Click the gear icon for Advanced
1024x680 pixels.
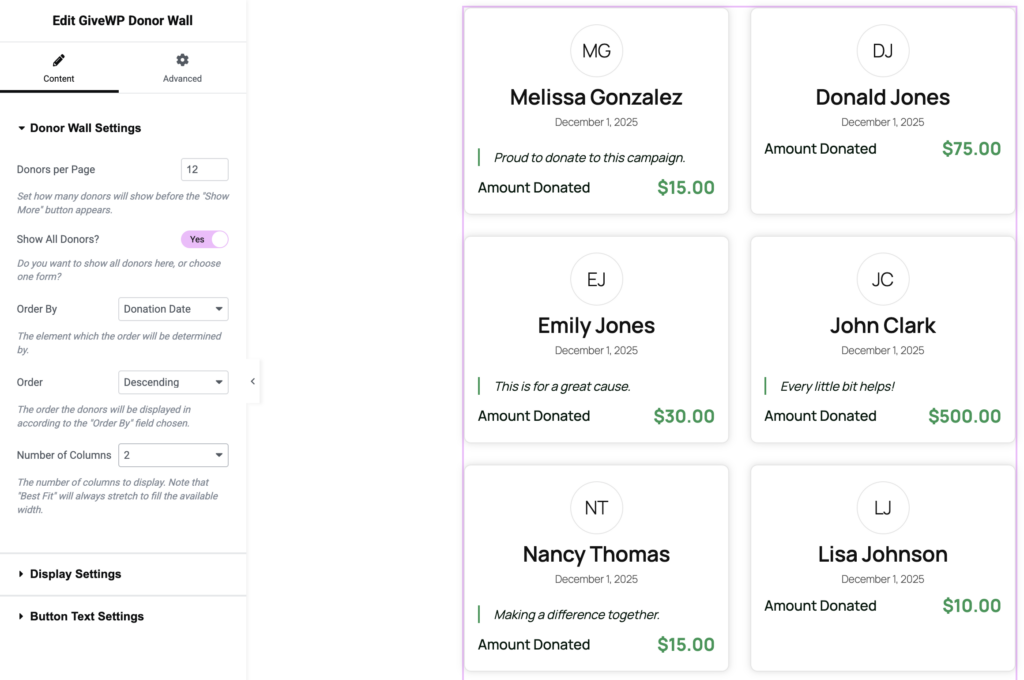coord(182,61)
